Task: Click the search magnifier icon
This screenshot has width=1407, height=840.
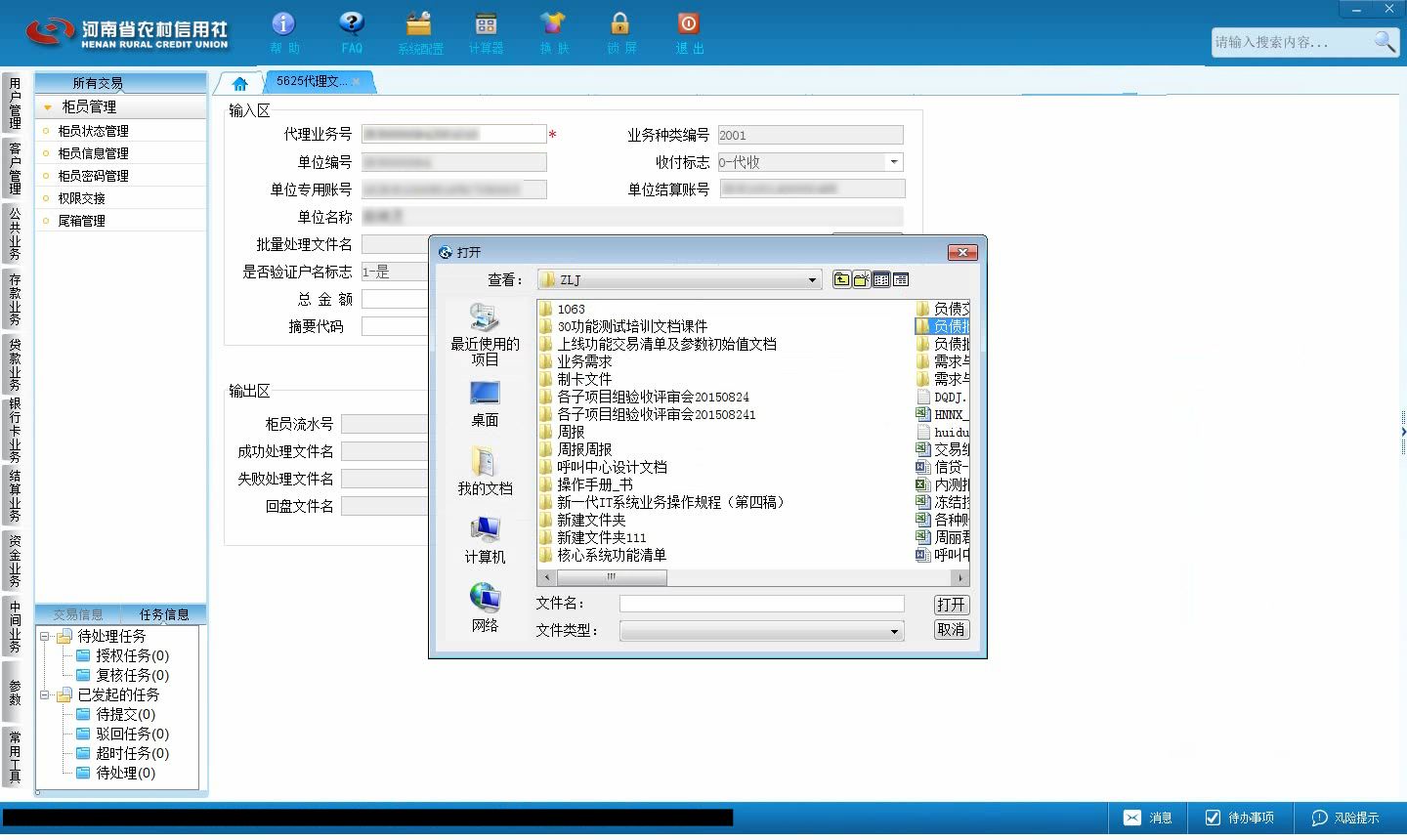Action: [x=1385, y=41]
